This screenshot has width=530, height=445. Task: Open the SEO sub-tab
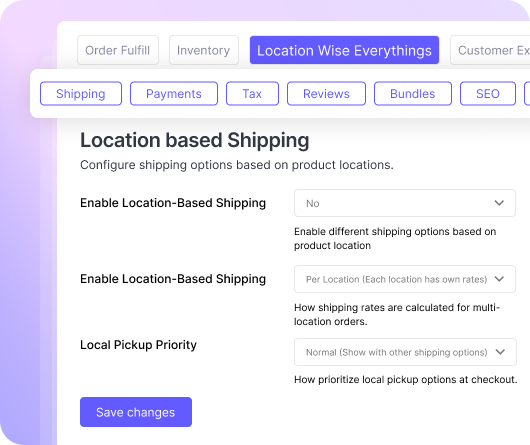tap(488, 94)
